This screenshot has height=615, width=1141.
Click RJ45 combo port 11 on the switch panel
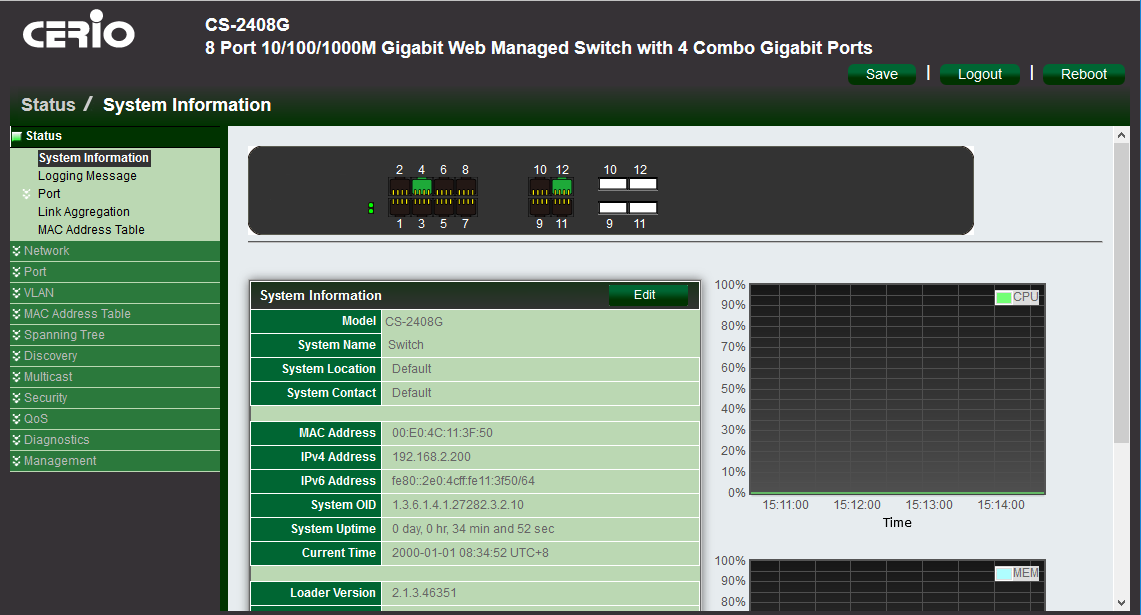[x=562, y=206]
